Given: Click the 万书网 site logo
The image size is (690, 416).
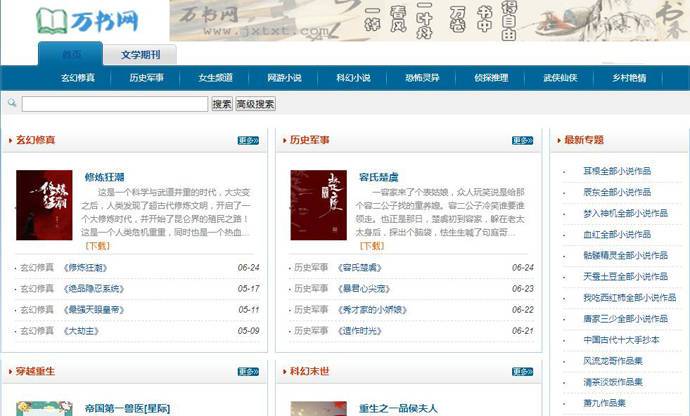Looking at the screenshot, I should 86,20.
